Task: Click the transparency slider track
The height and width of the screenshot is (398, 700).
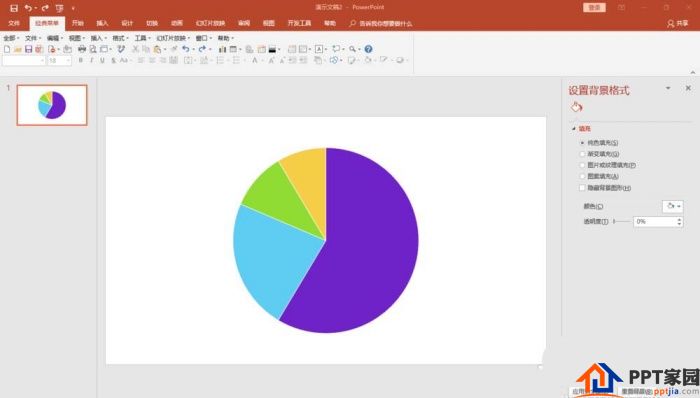Action: (622, 221)
